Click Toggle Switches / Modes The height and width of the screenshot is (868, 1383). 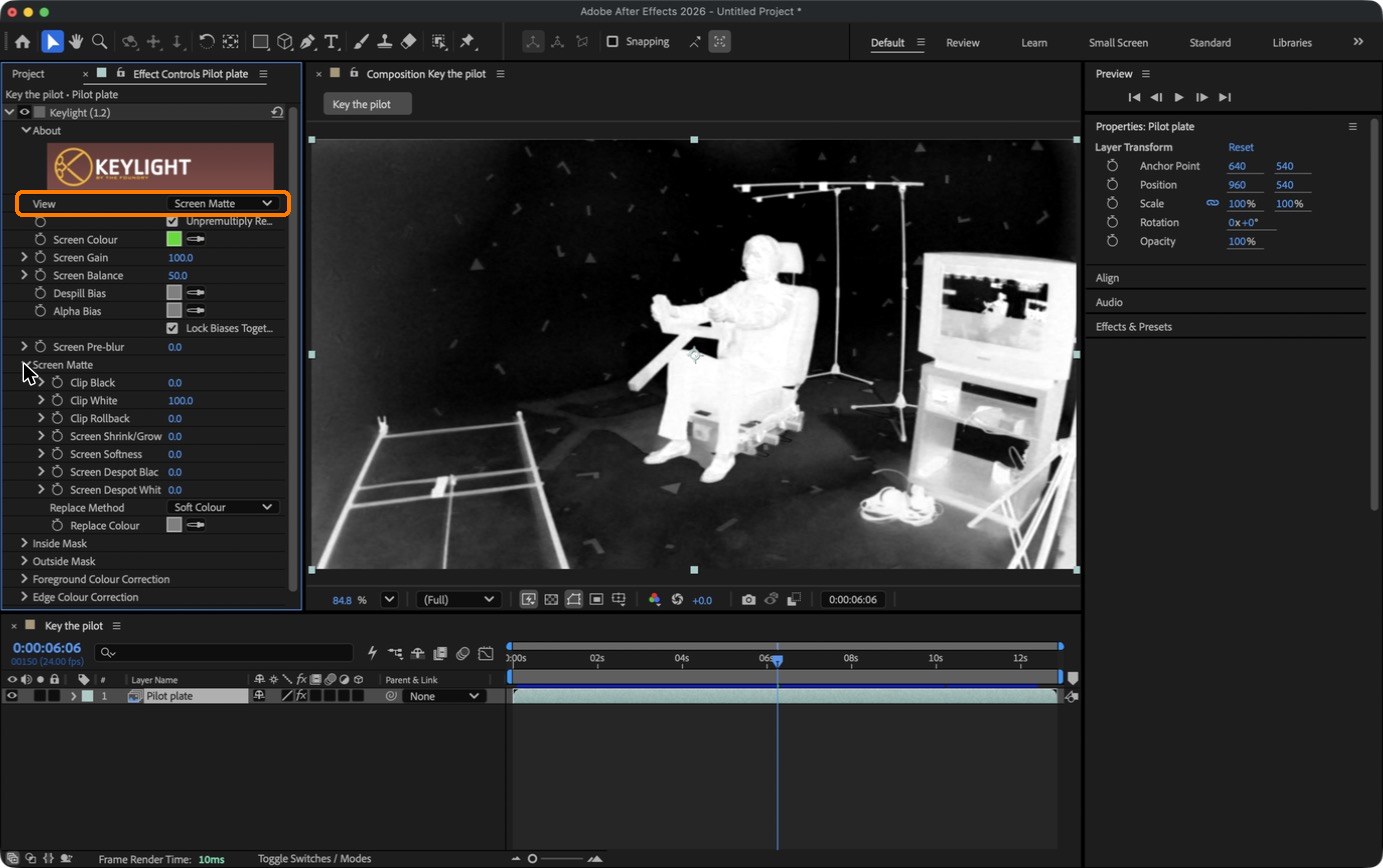(x=314, y=859)
